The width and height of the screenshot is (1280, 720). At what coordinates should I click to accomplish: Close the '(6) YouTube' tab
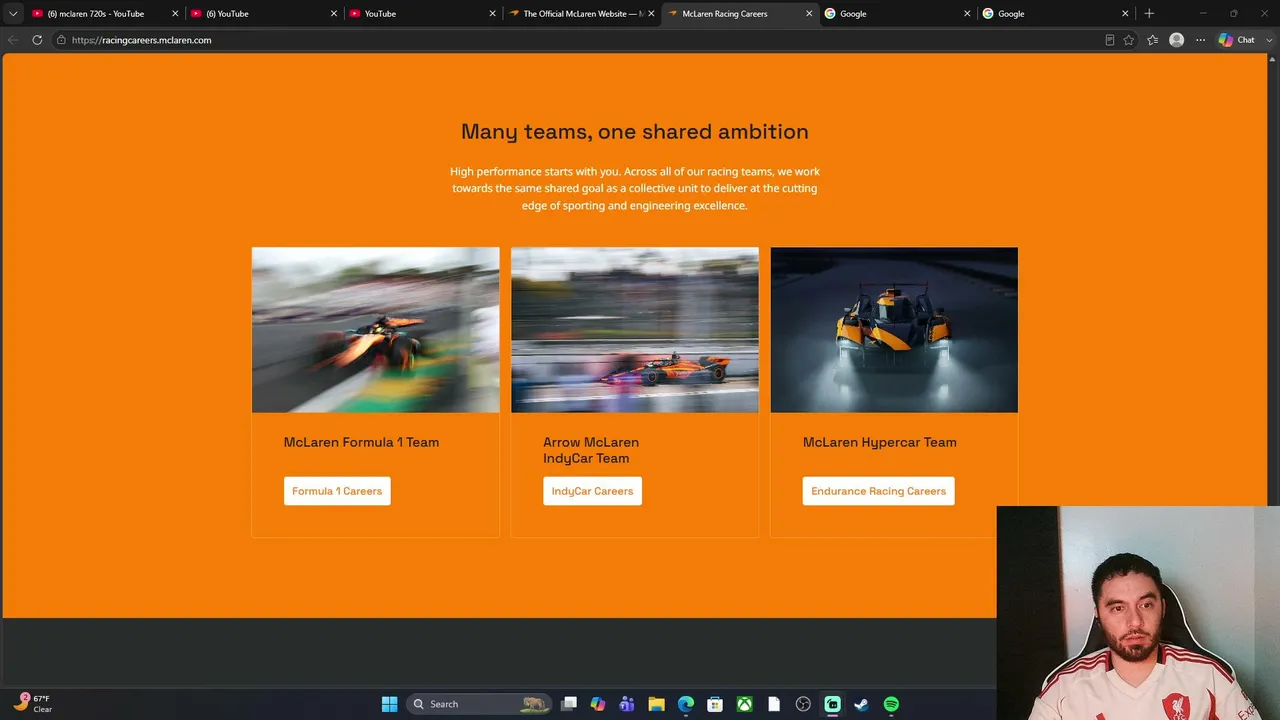pyautogui.click(x=334, y=14)
